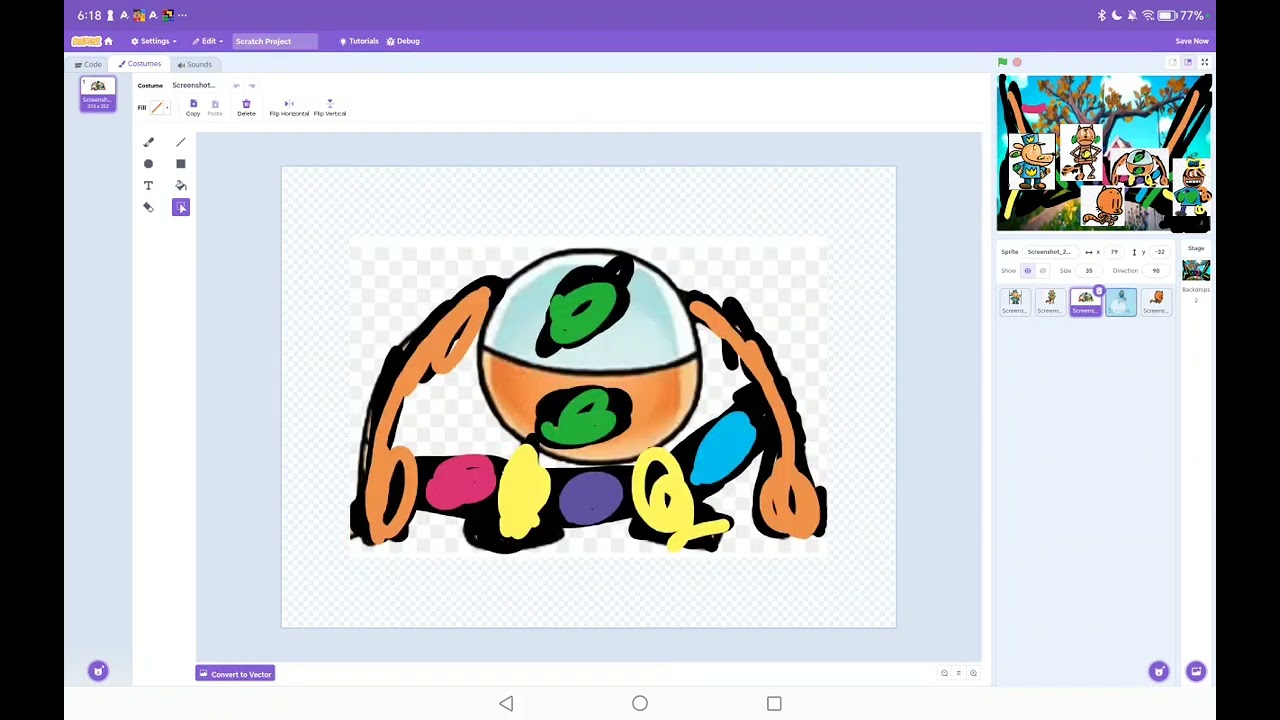Stop the project with red button
Screen dimensions: 1280x720
tap(1017, 62)
